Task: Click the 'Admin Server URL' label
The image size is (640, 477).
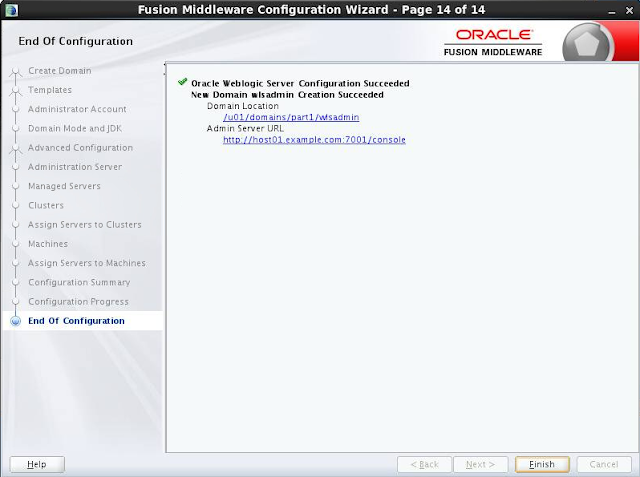Action: pyautogui.click(x=245, y=128)
